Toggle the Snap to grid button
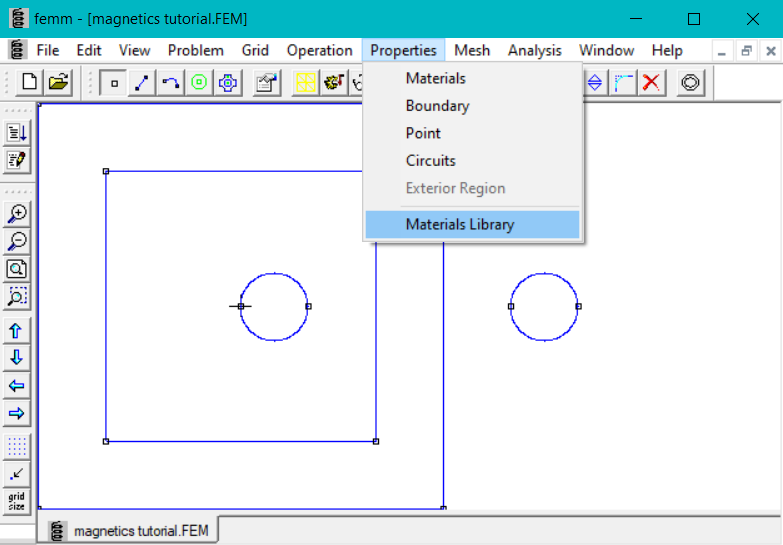783x545 pixels. [17, 474]
